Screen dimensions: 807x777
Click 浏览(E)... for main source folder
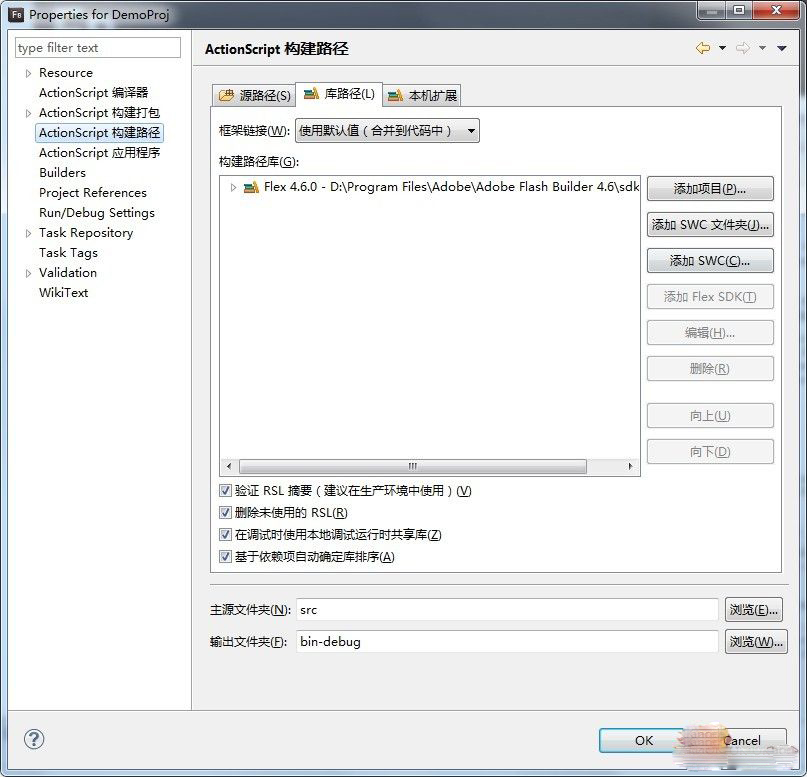pos(754,610)
